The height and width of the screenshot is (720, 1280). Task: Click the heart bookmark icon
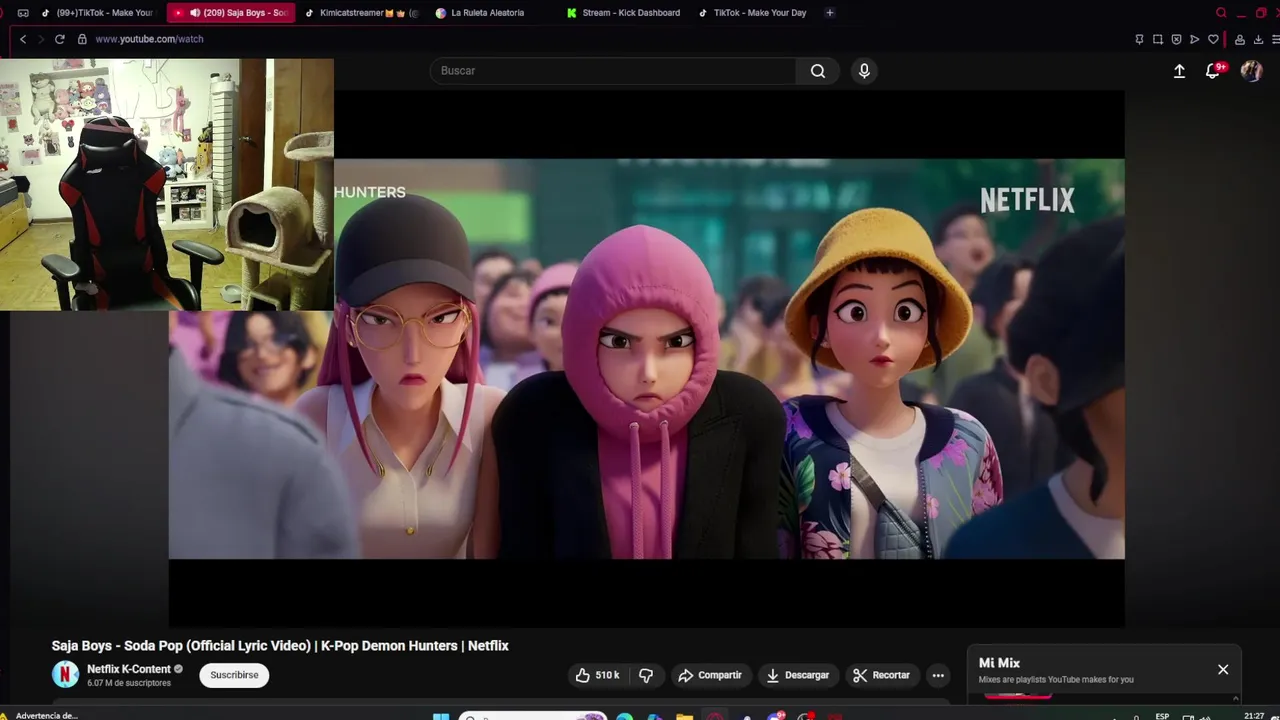point(1213,39)
